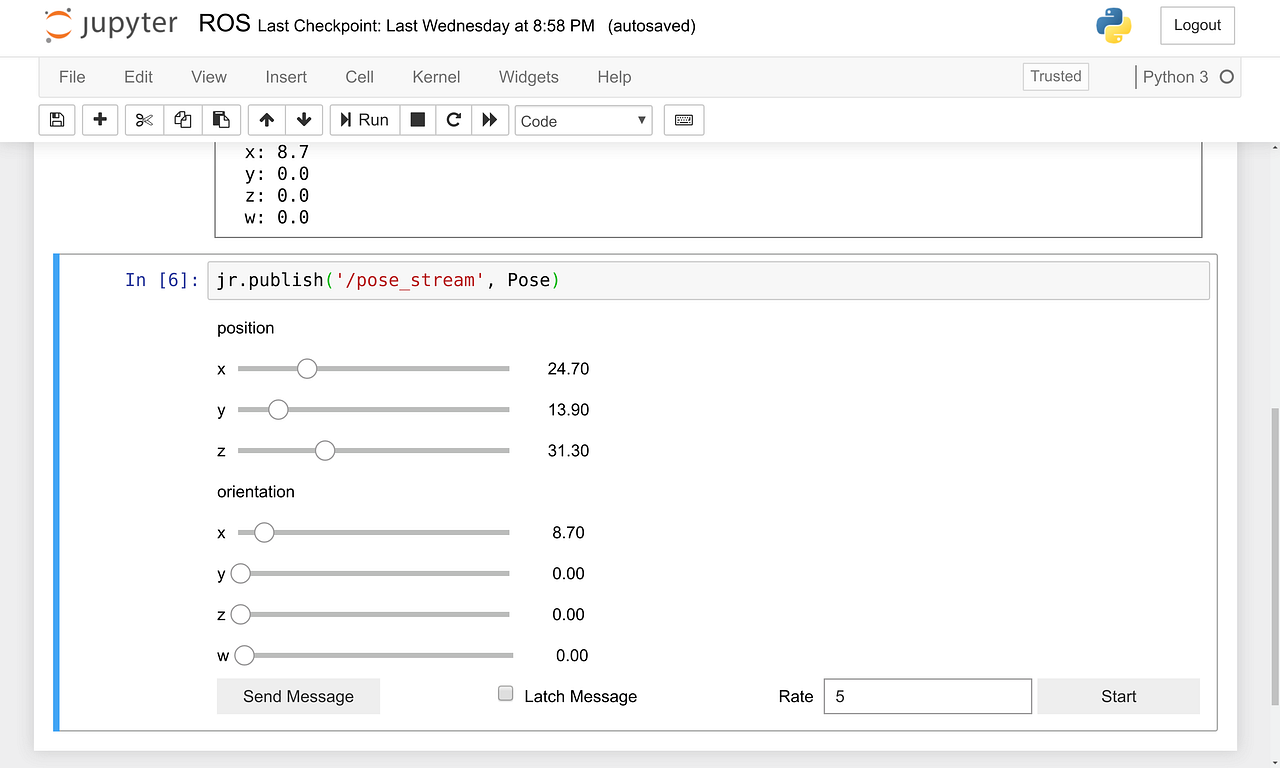Copy the selected cell
This screenshot has height=768, width=1280.
pyautogui.click(x=182, y=119)
